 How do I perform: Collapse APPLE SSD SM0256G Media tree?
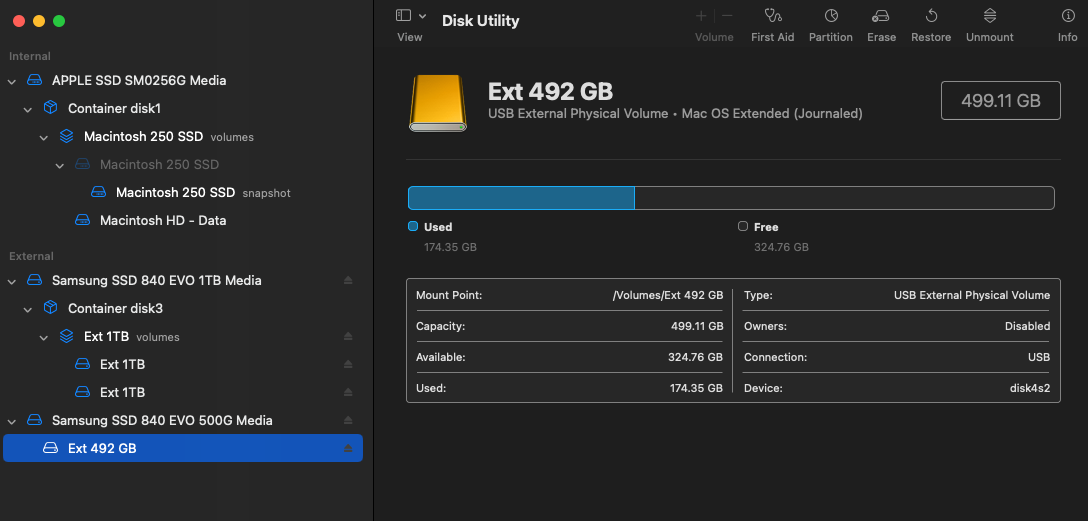point(12,80)
